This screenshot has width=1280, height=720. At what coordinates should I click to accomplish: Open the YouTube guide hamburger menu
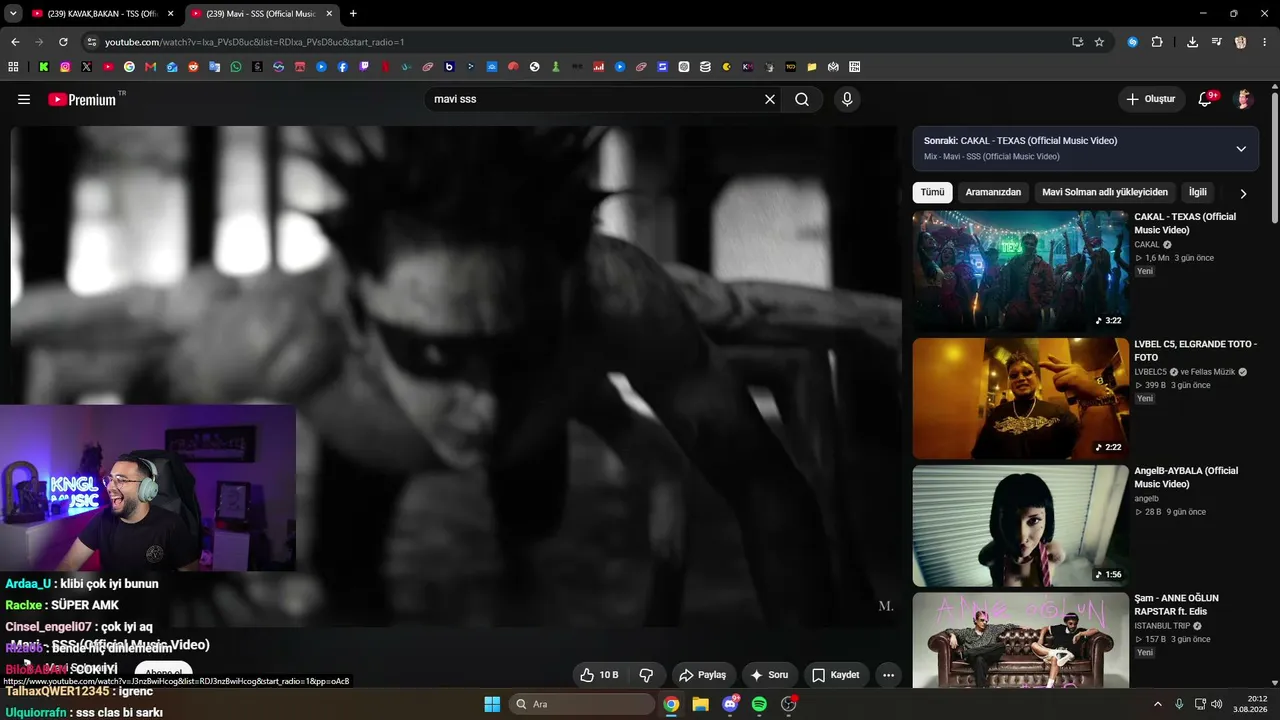click(24, 99)
